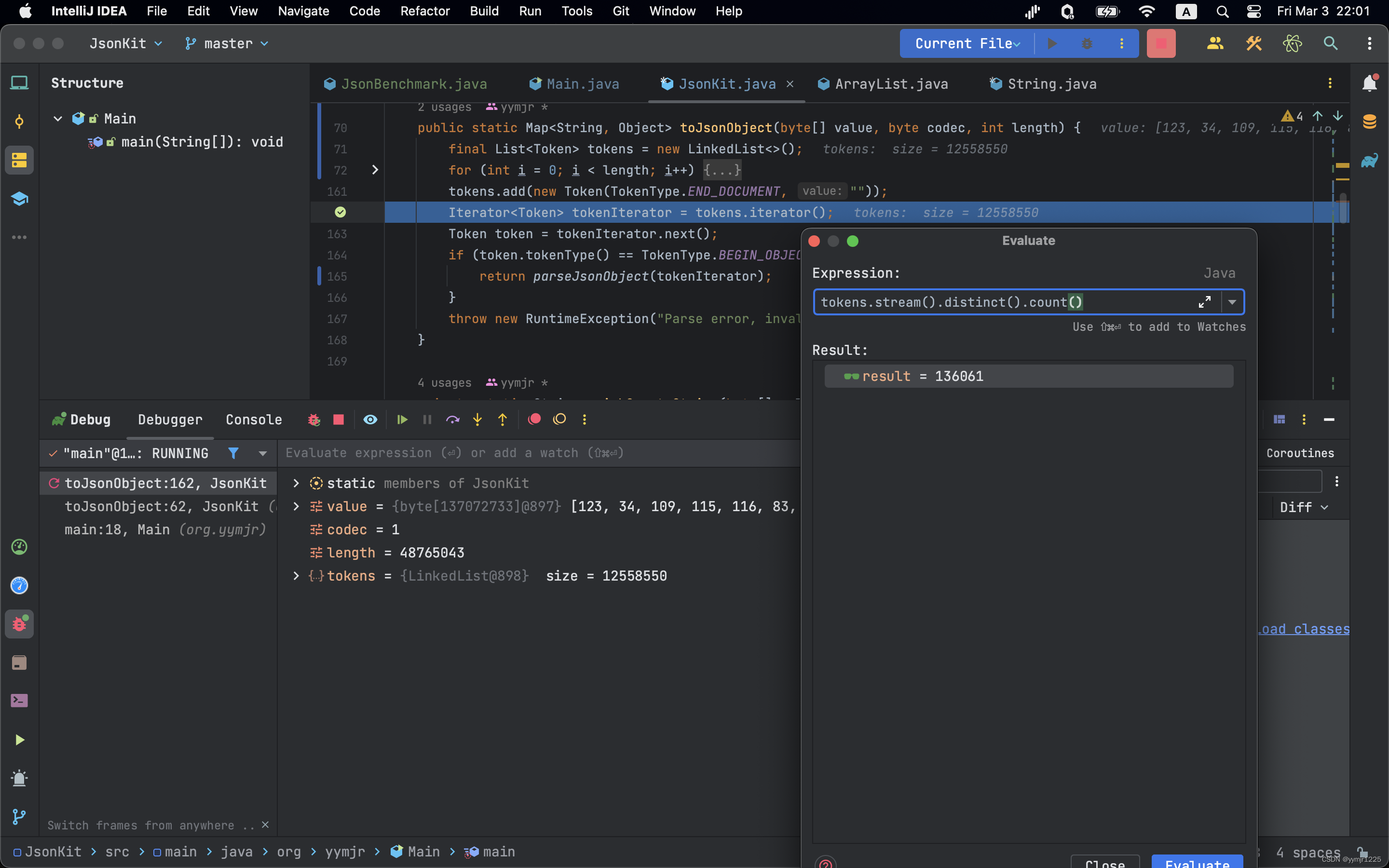Open the Refactor menu
The height and width of the screenshot is (868, 1389).
coord(425,11)
